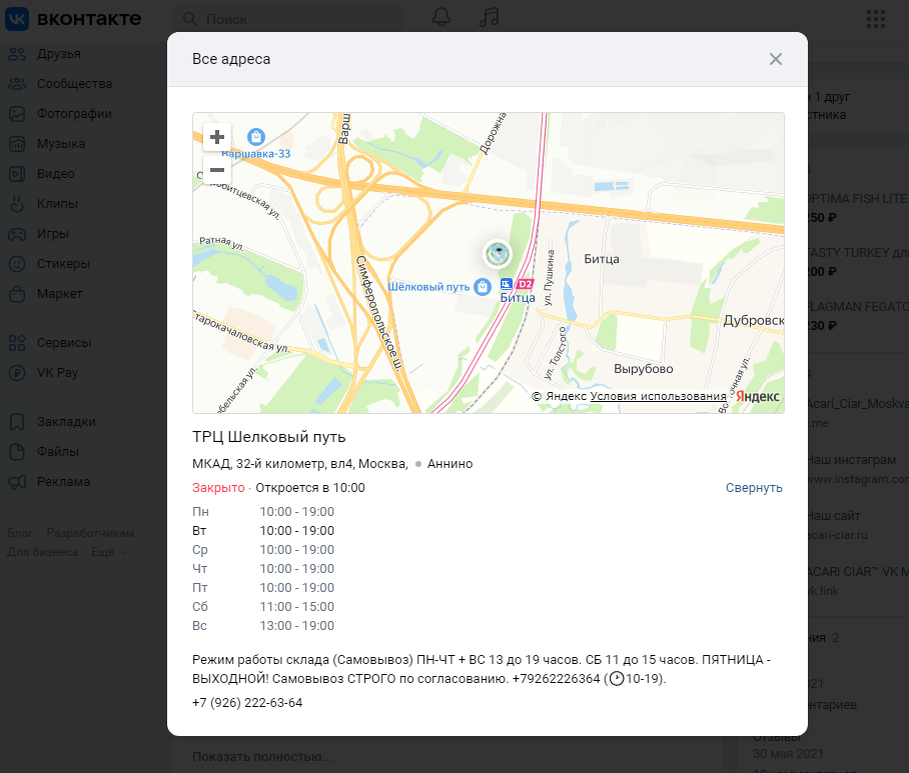Click the Друзья sidebar icon
This screenshot has width=909, height=773.
pos(17,54)
